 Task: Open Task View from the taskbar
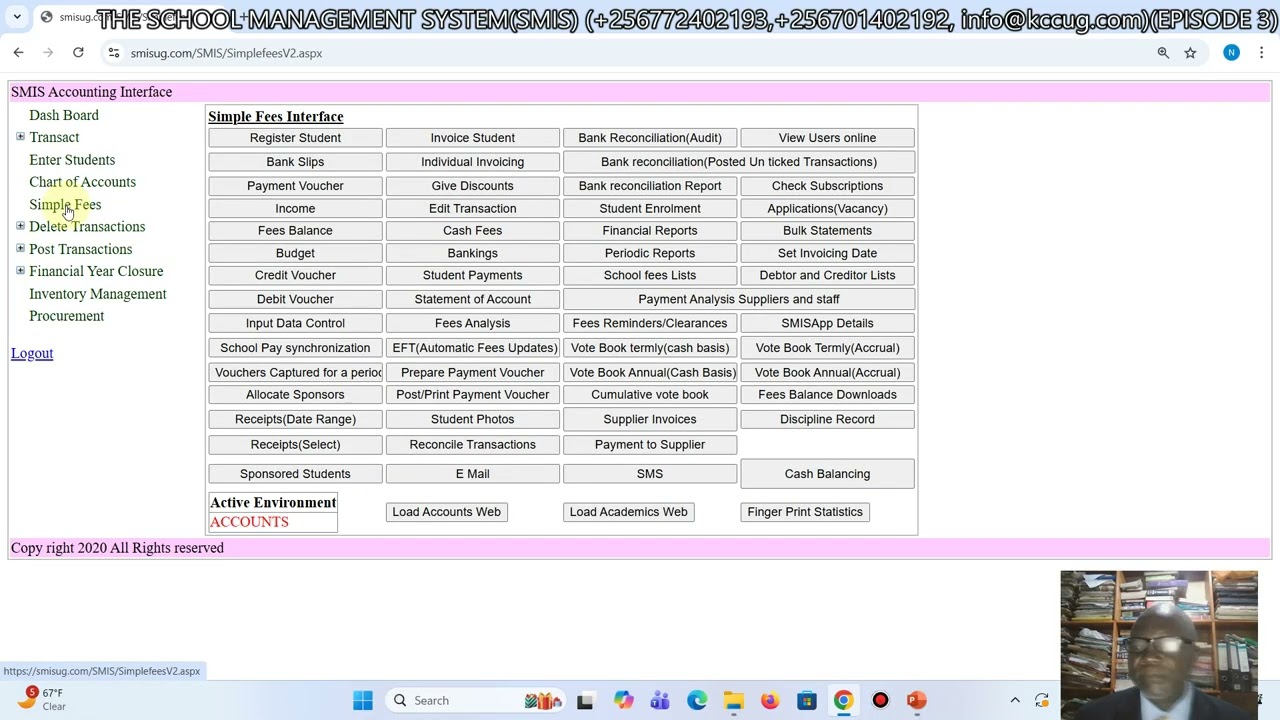(585, 700)
